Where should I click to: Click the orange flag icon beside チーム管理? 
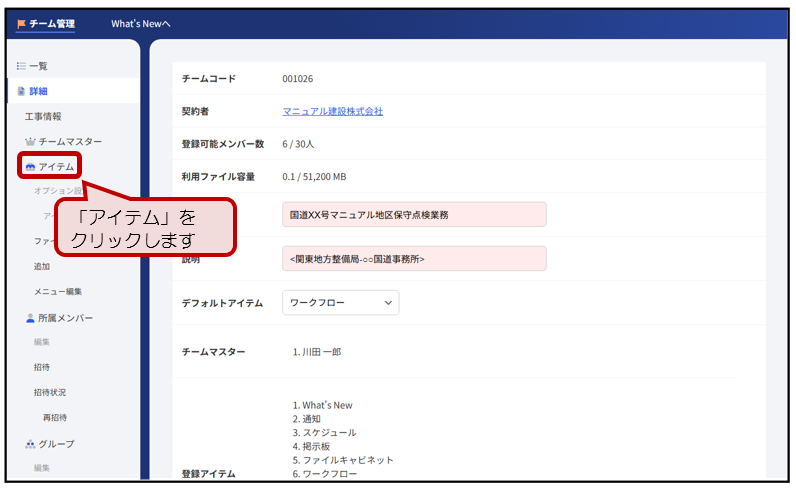click(x=21, y=23)
